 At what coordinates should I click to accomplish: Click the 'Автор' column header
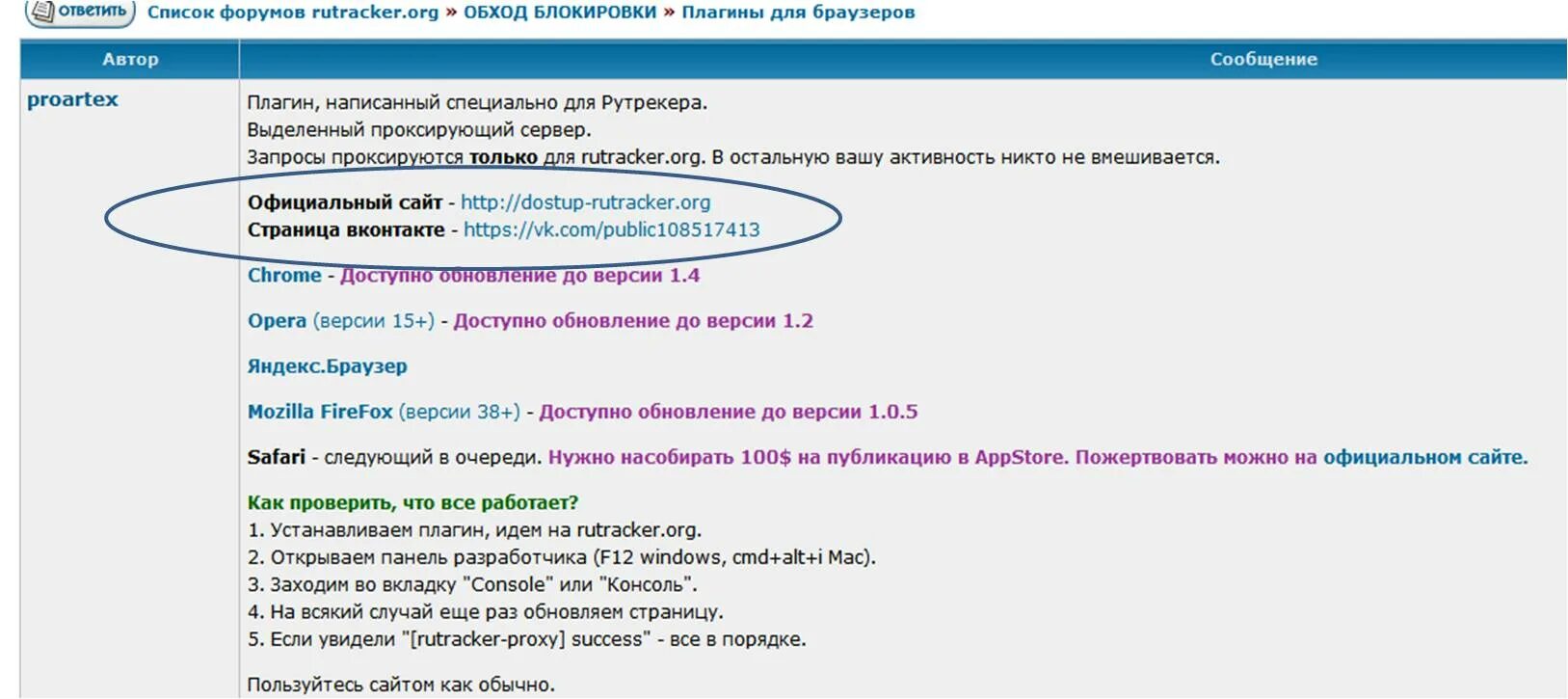tap(130, 59)
